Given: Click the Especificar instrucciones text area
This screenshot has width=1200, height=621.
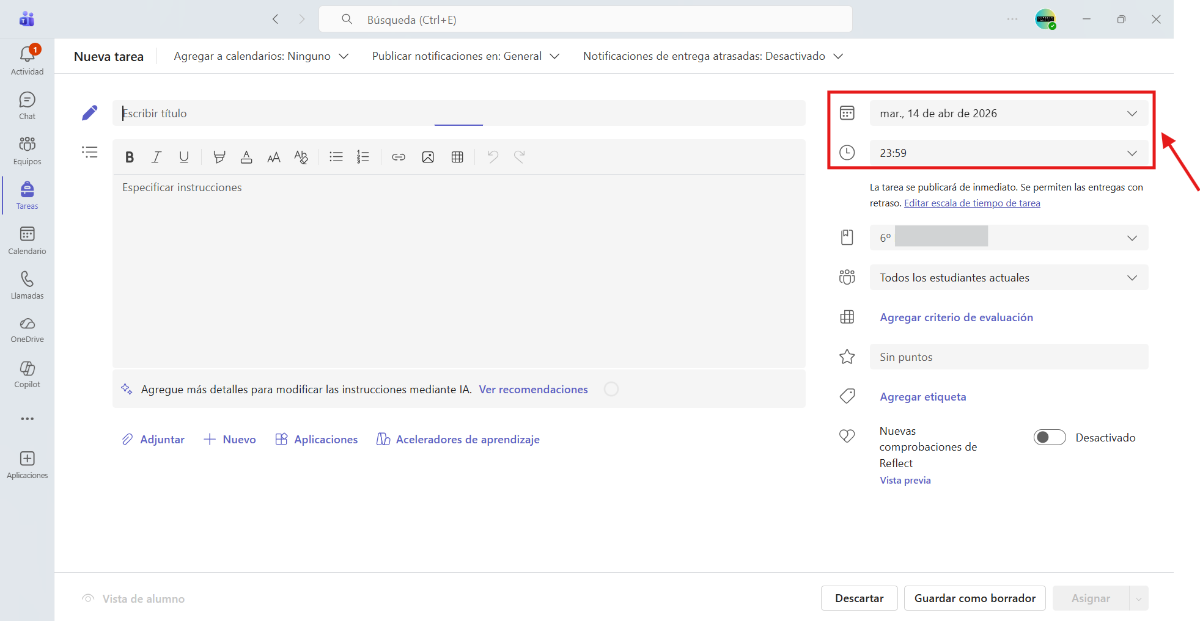Looking at the screenshot, I should point(459,270).
